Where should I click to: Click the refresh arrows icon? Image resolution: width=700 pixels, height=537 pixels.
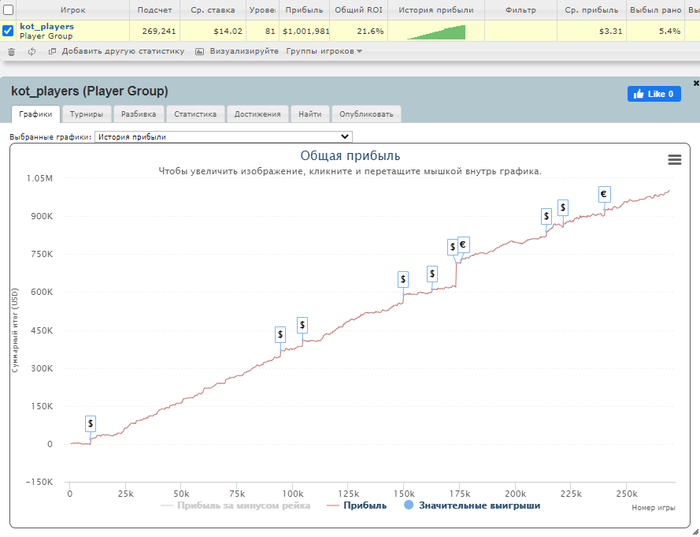click(x=32, y=52)
